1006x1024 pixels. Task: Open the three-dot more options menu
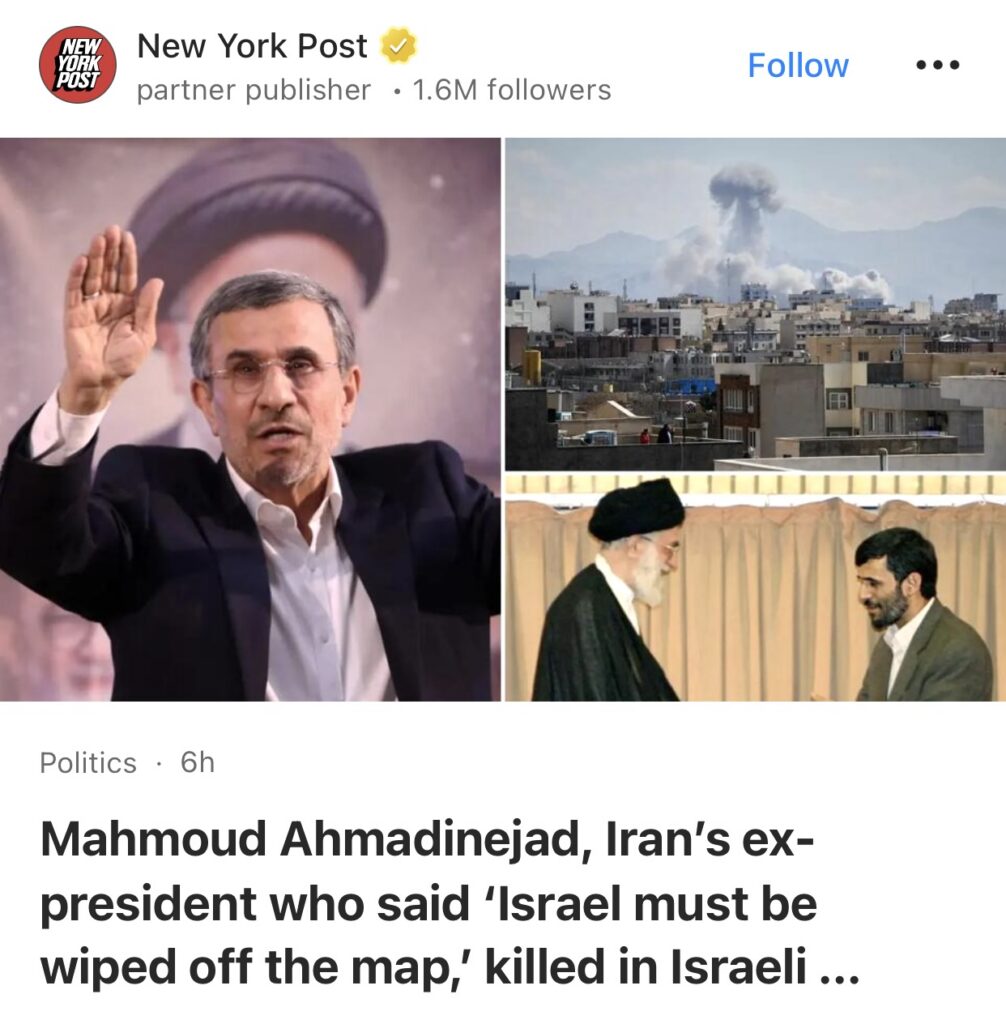937,65
